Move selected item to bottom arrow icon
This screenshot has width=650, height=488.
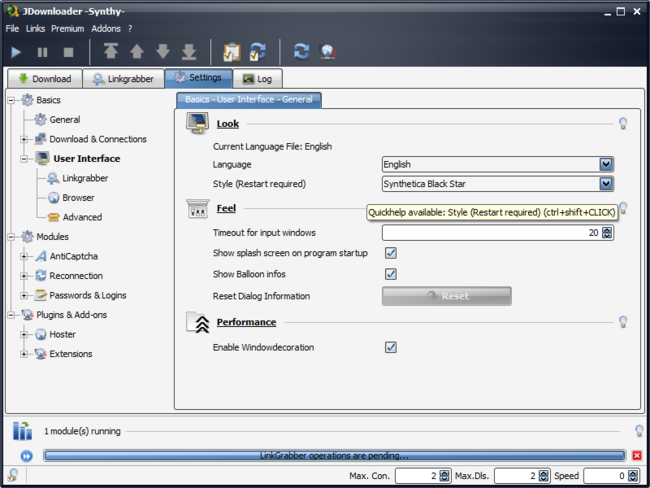[x=189, y=51]
